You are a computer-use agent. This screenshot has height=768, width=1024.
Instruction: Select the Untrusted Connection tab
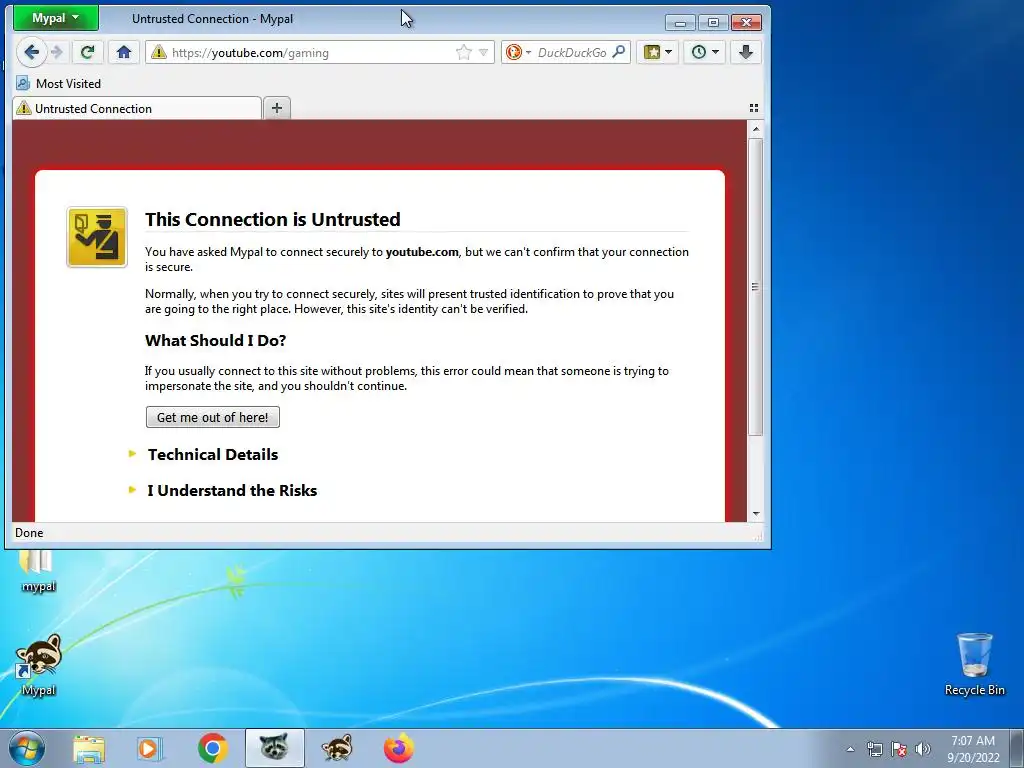coord(137,108)
